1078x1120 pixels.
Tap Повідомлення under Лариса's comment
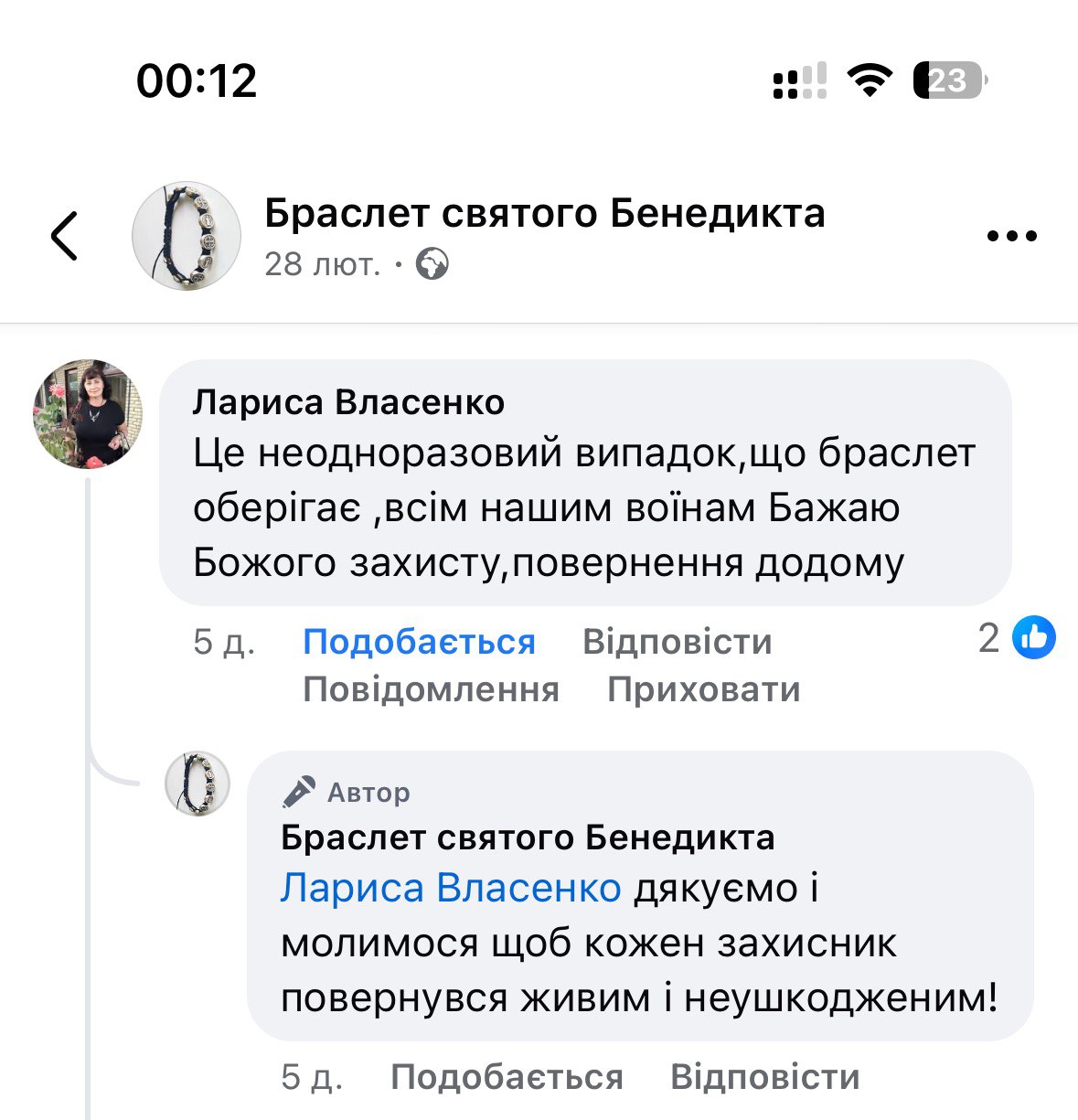tap(431, 689)
